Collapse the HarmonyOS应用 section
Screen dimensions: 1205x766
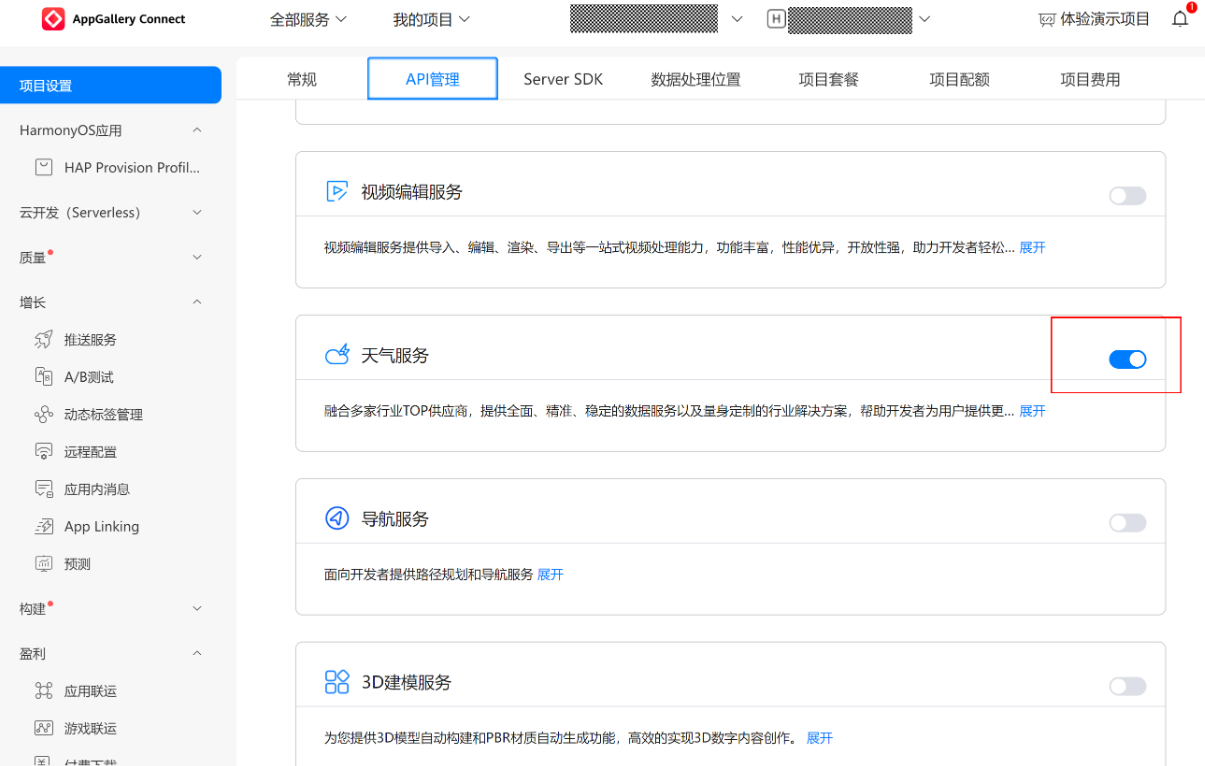coord(197,130)
